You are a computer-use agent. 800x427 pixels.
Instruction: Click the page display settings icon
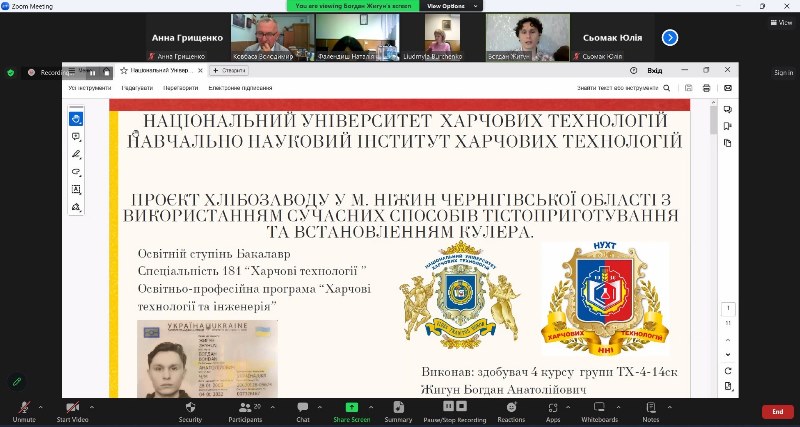click(728, 386)
